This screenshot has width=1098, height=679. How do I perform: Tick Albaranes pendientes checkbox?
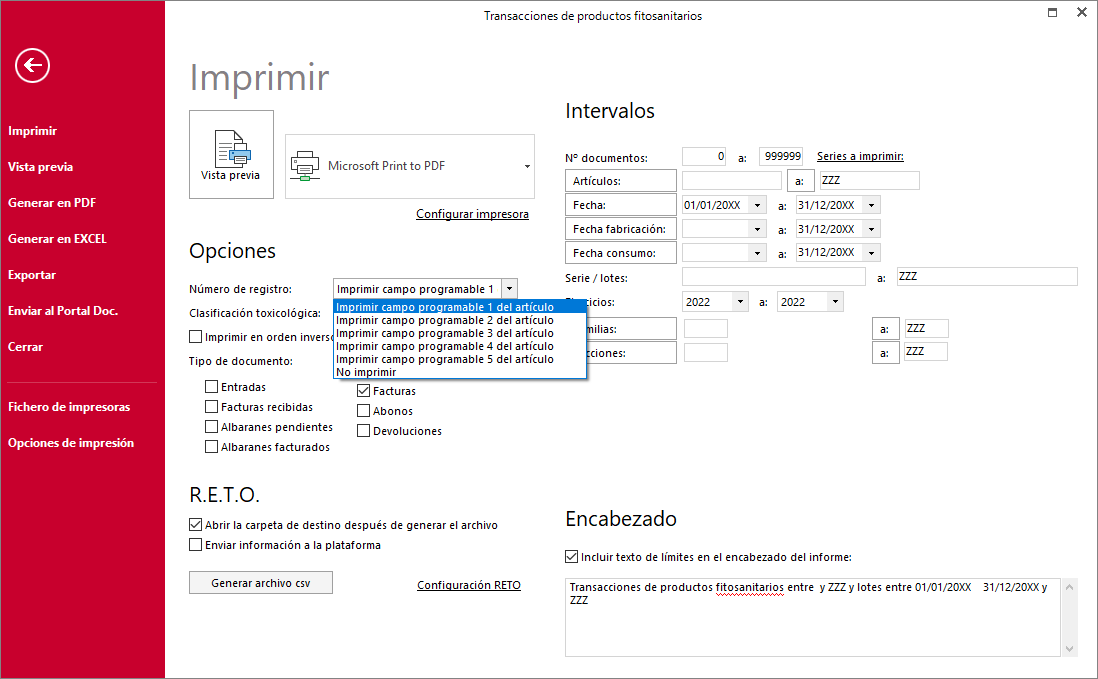point(211,426)
